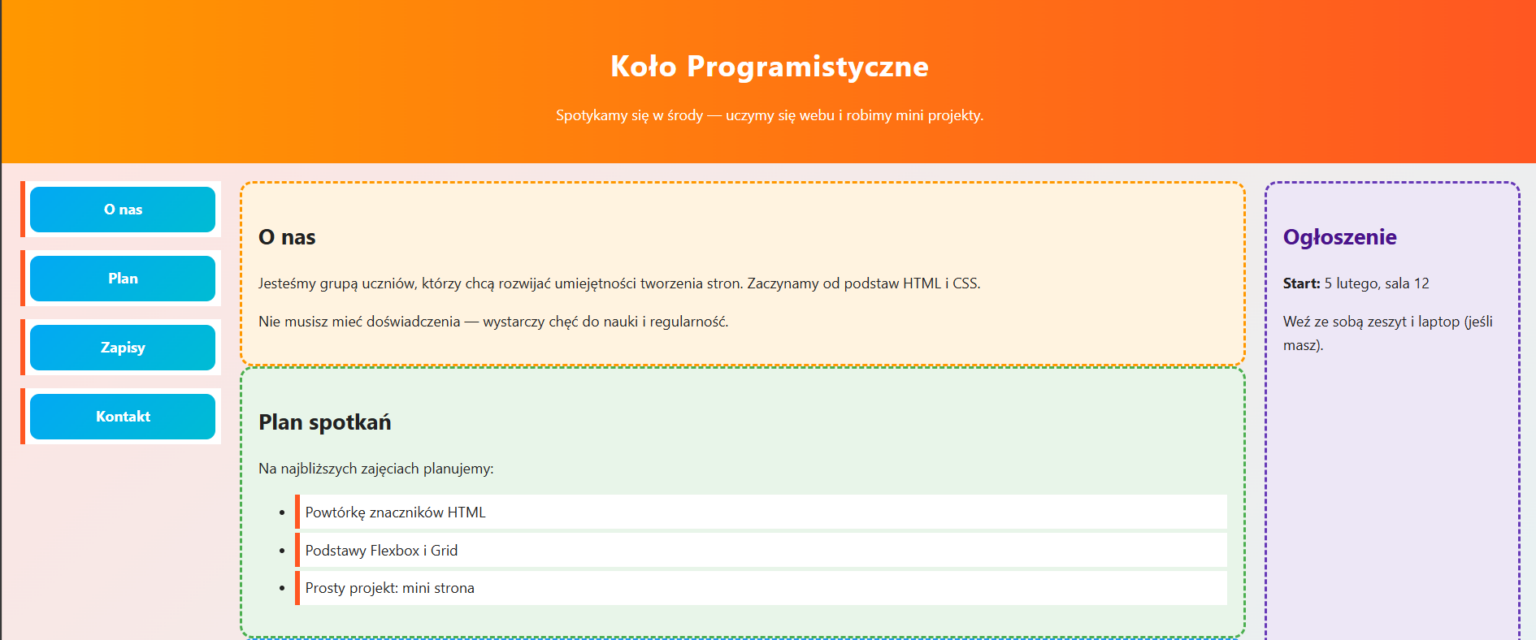Open the Zapisy section

122,347
